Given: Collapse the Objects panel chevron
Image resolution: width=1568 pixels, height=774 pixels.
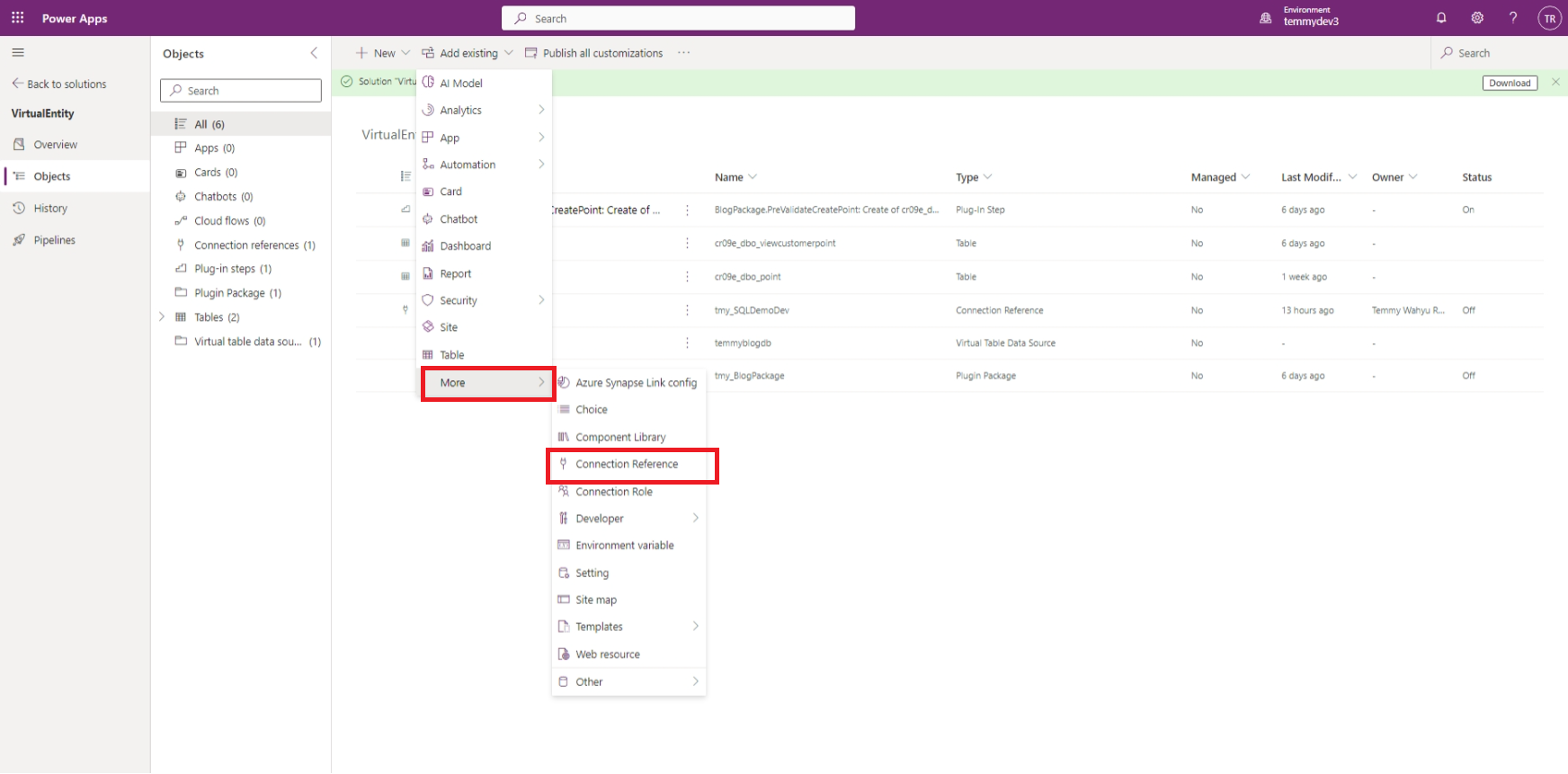Looking at the screenshot, I should 314,53.
